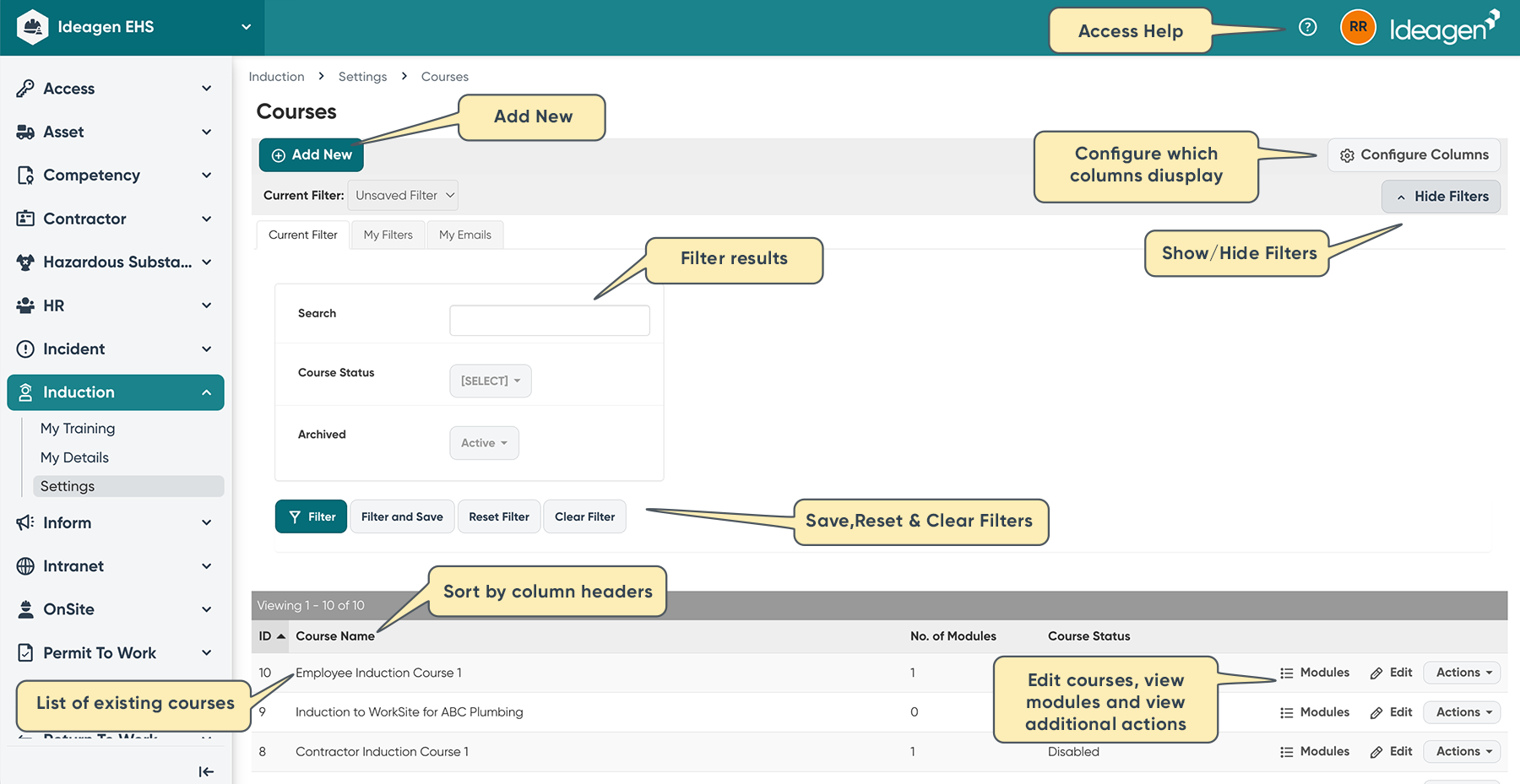Switch to the My Filters tab

388,234
